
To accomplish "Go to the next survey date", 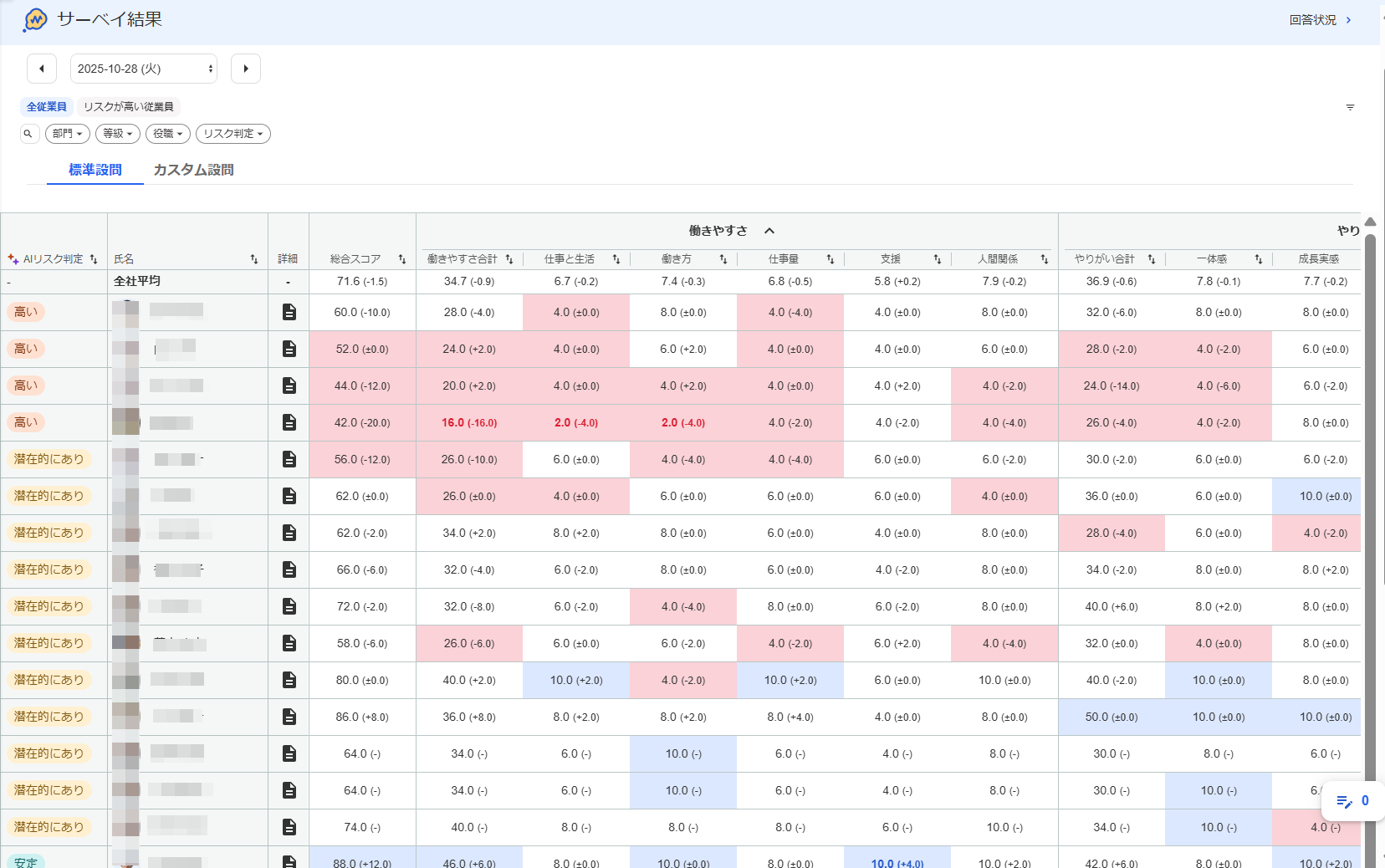I will click(246, 69).
